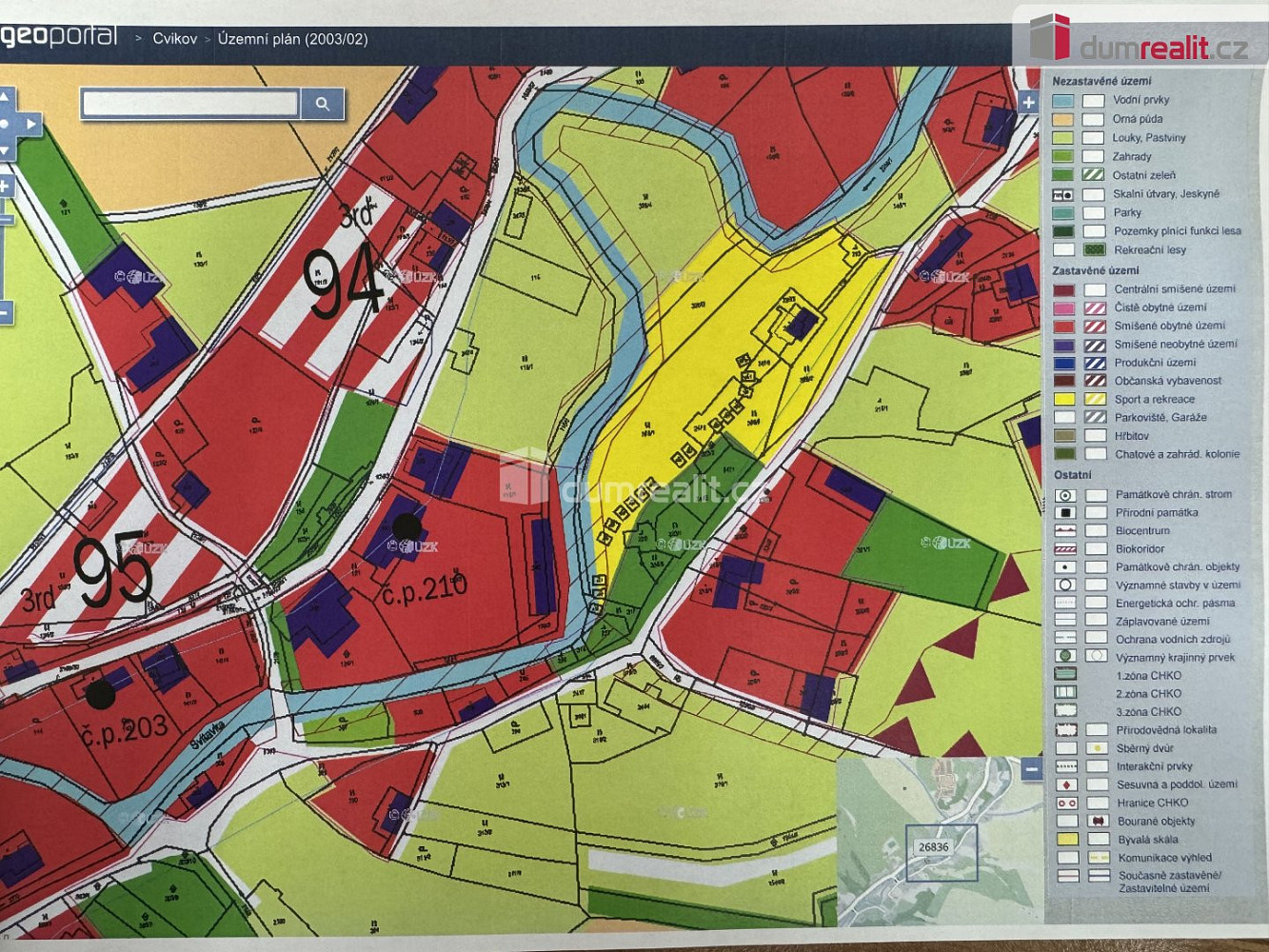Pan the map down with the arrow
This screenshot has width=1269, height=952.
pyautogui.click(x=5, y=150)
